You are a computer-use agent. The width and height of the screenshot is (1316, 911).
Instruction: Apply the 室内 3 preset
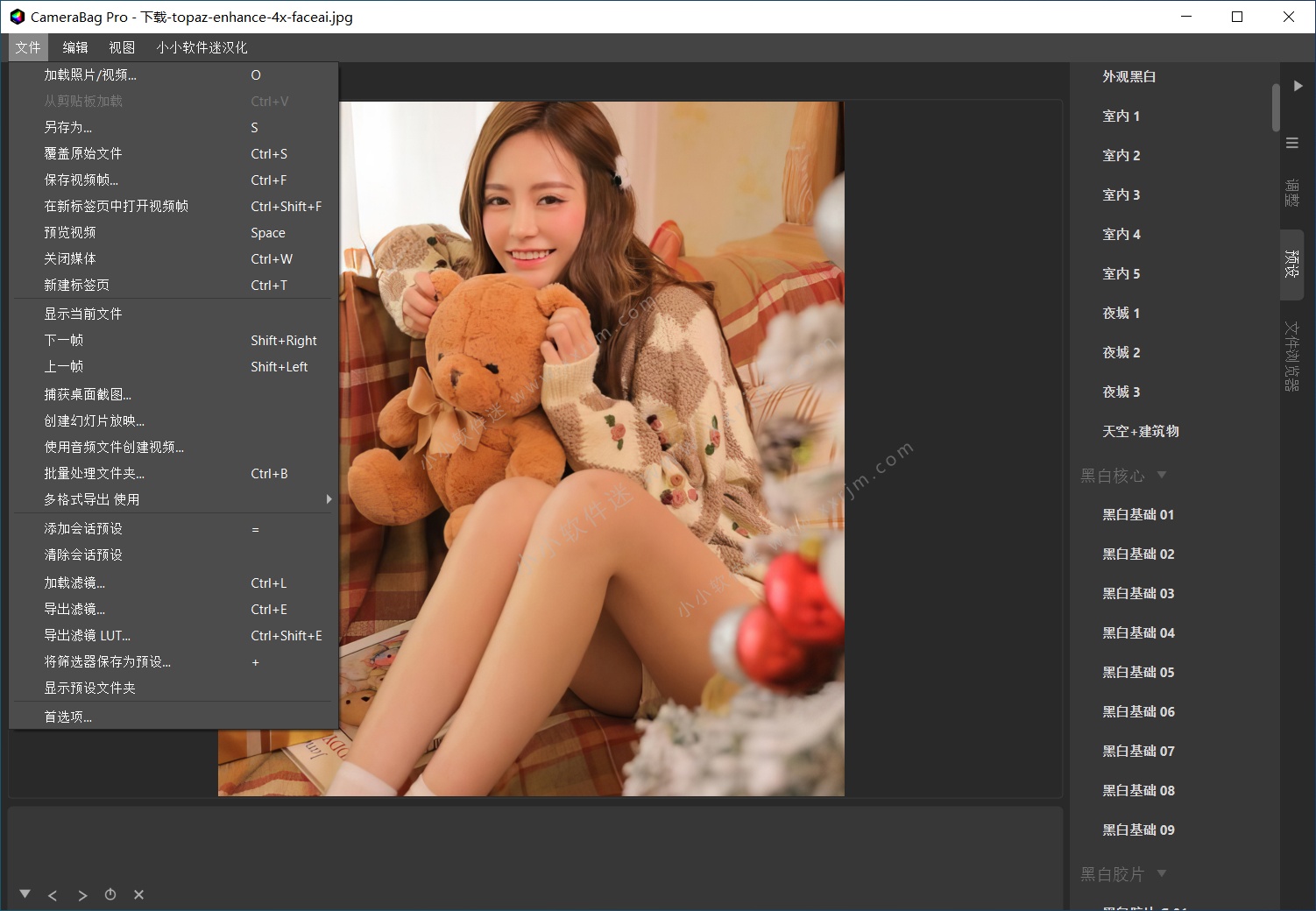point(1121,195)
